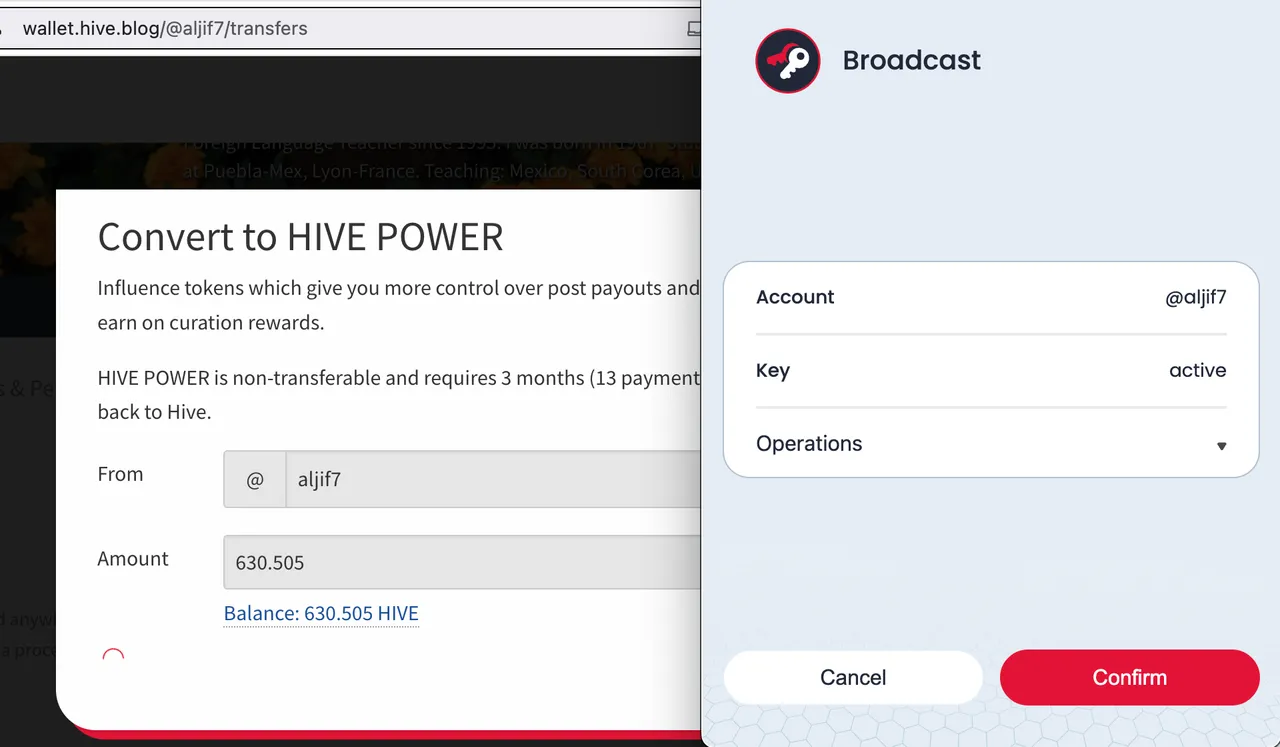Click the Key label in Keychain
Image resolution: width=1280 pixels, height=747 pixels.
[x=773, y=371]
